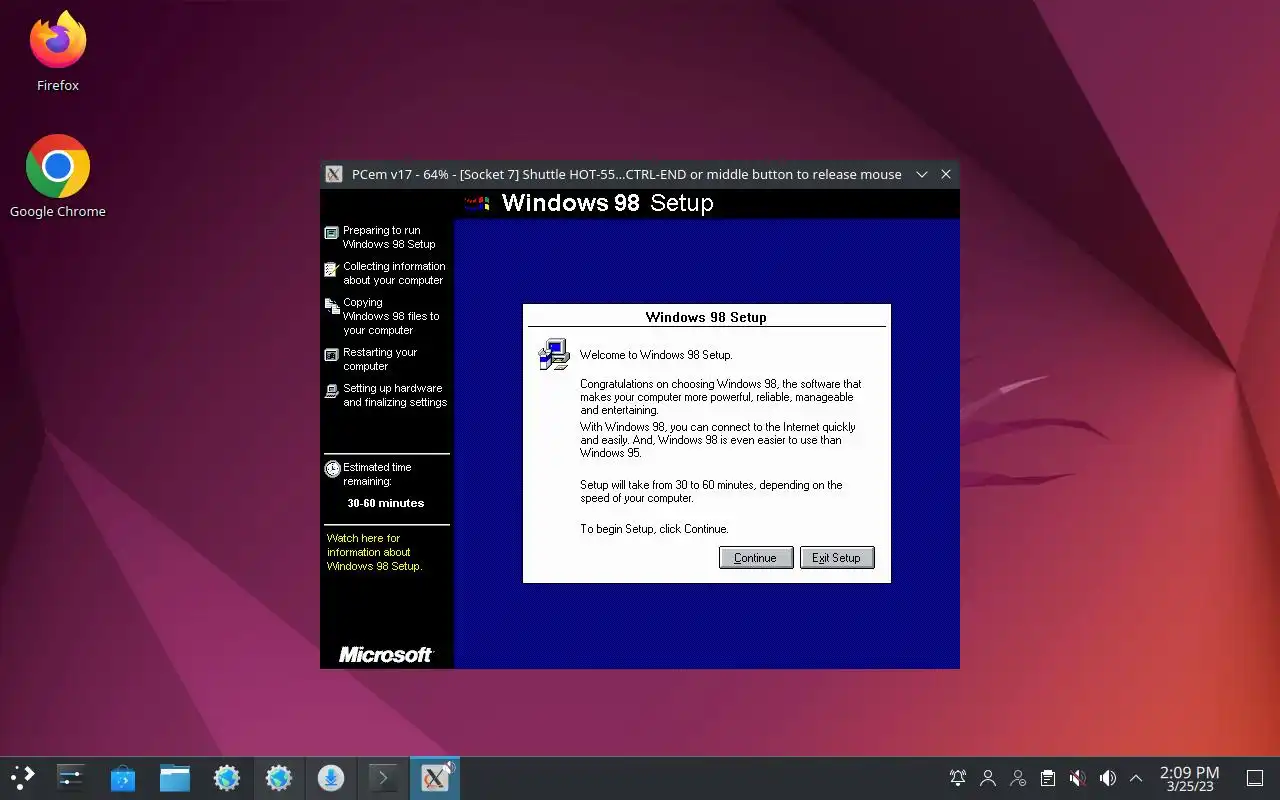
Task: Click the PCem v17 window title text
Action: pyautogui.click(x=626, y=174)
